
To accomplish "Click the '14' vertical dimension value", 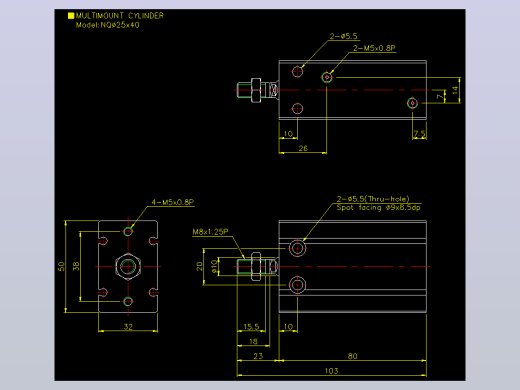I will (455, 90).
